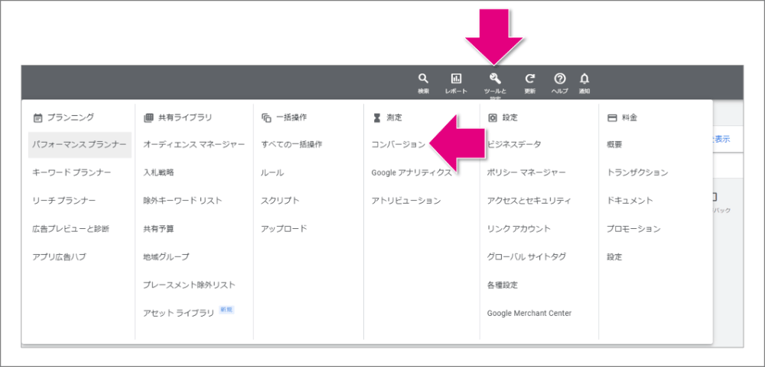The image size is (765, 367).
Task: Click the calendar icon beside プランニング
Action: (38, 117)
